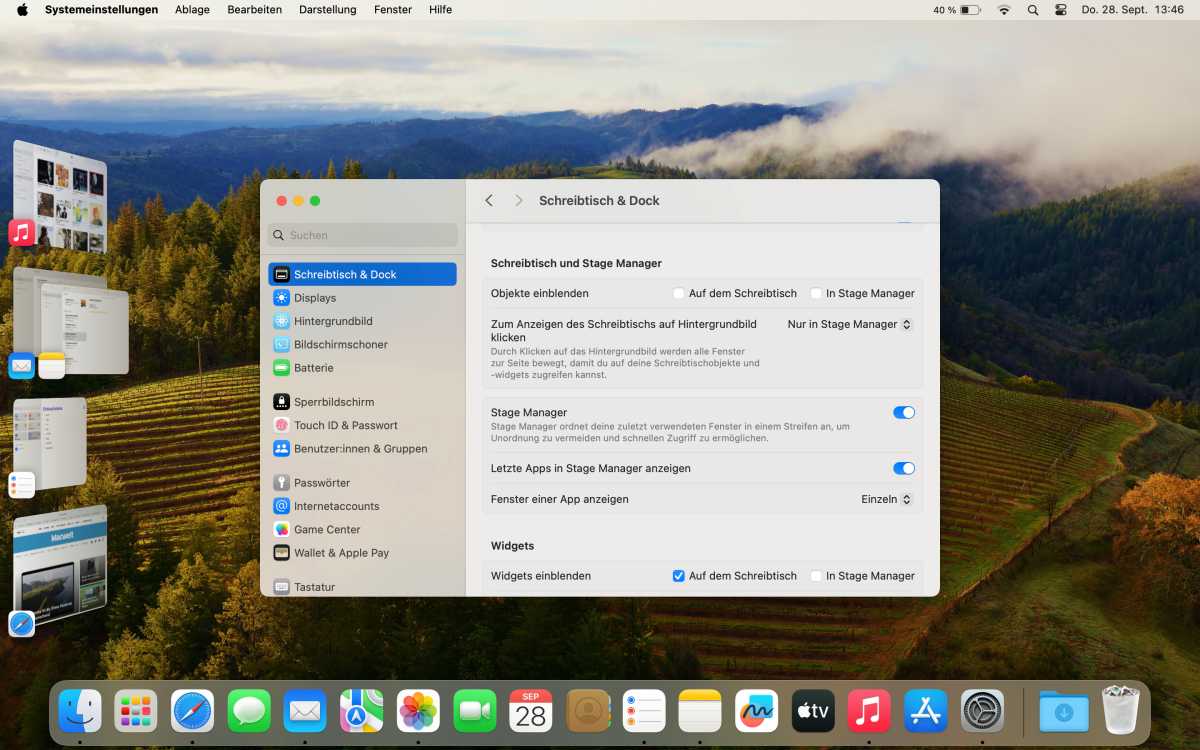This screenshot has height=750, width=1200.
Task: Uncheck Widgets einblenden Auf dem Schreibtisch
Action: pyautogui.click(x=679, y=576)
